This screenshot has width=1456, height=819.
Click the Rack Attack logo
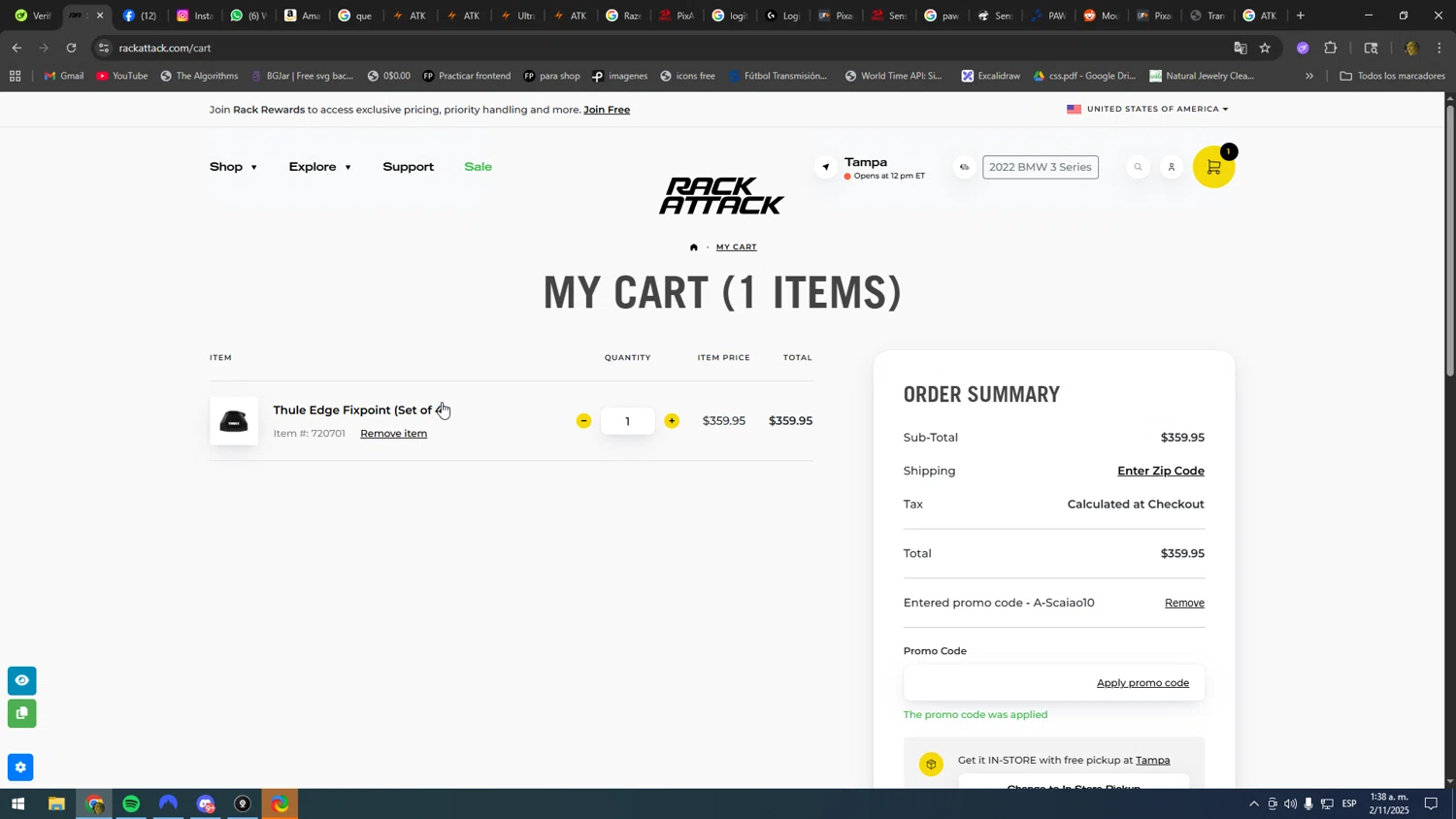click(x=721, y=196)
